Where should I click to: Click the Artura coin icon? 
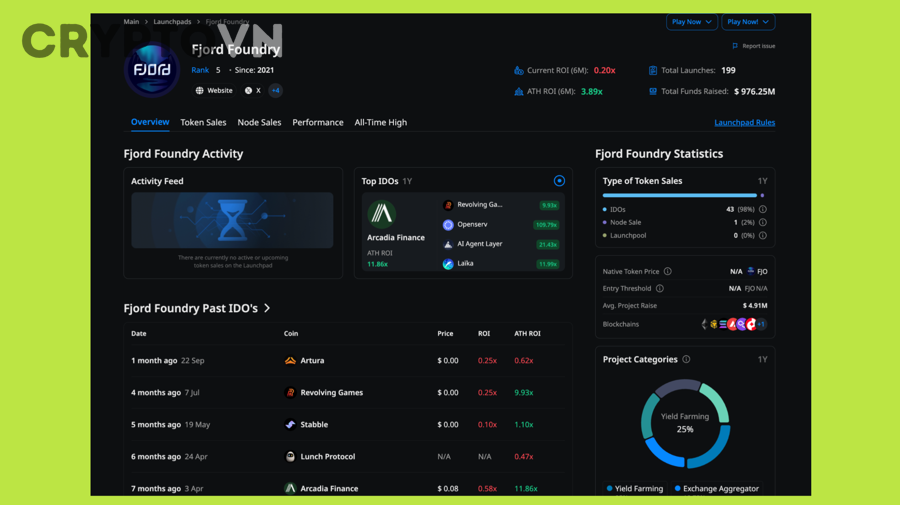point(290,360)
